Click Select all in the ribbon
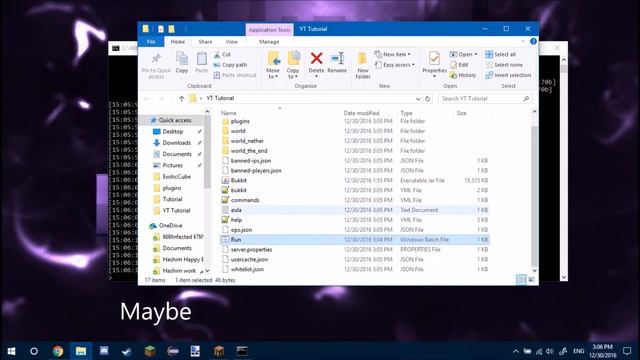The image size is (640, 360). pos(501,54)
